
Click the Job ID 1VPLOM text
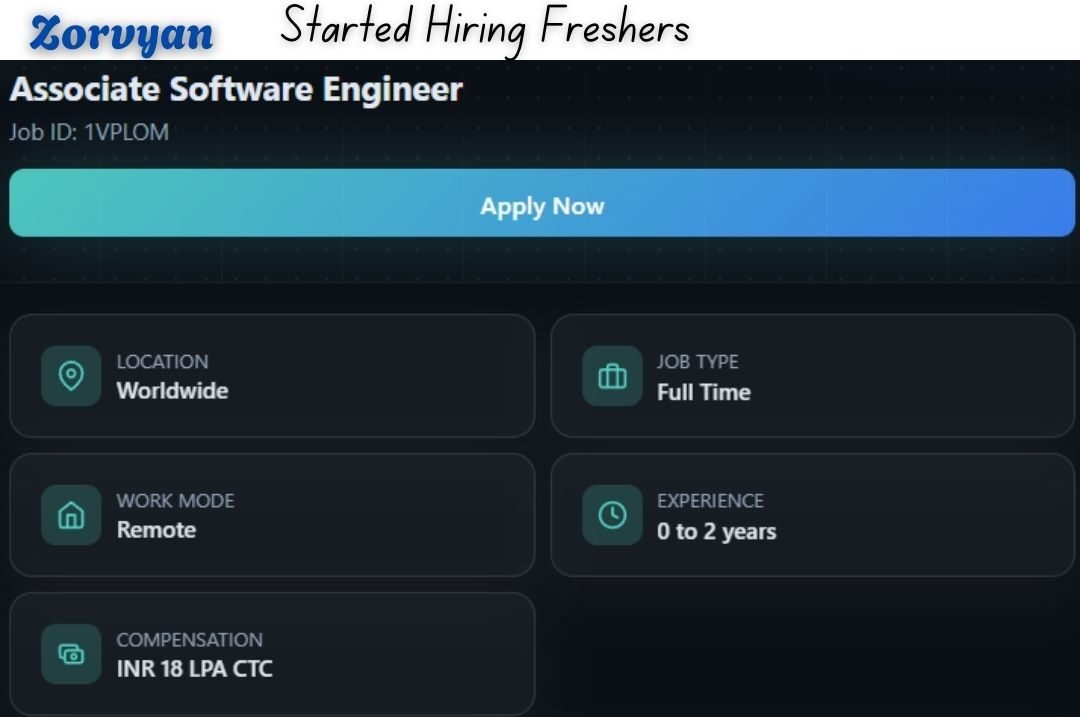pyautogui.click(x=89, y=132)
